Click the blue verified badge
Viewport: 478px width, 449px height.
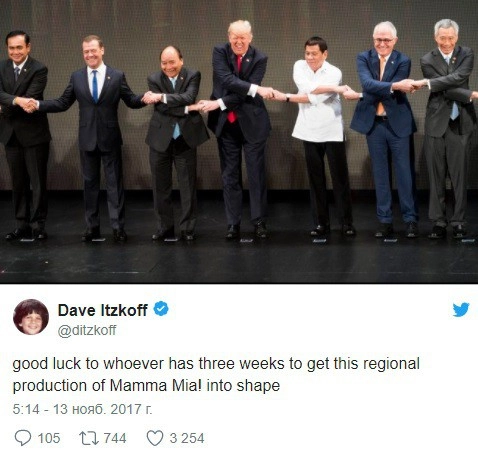coord(161,309)
